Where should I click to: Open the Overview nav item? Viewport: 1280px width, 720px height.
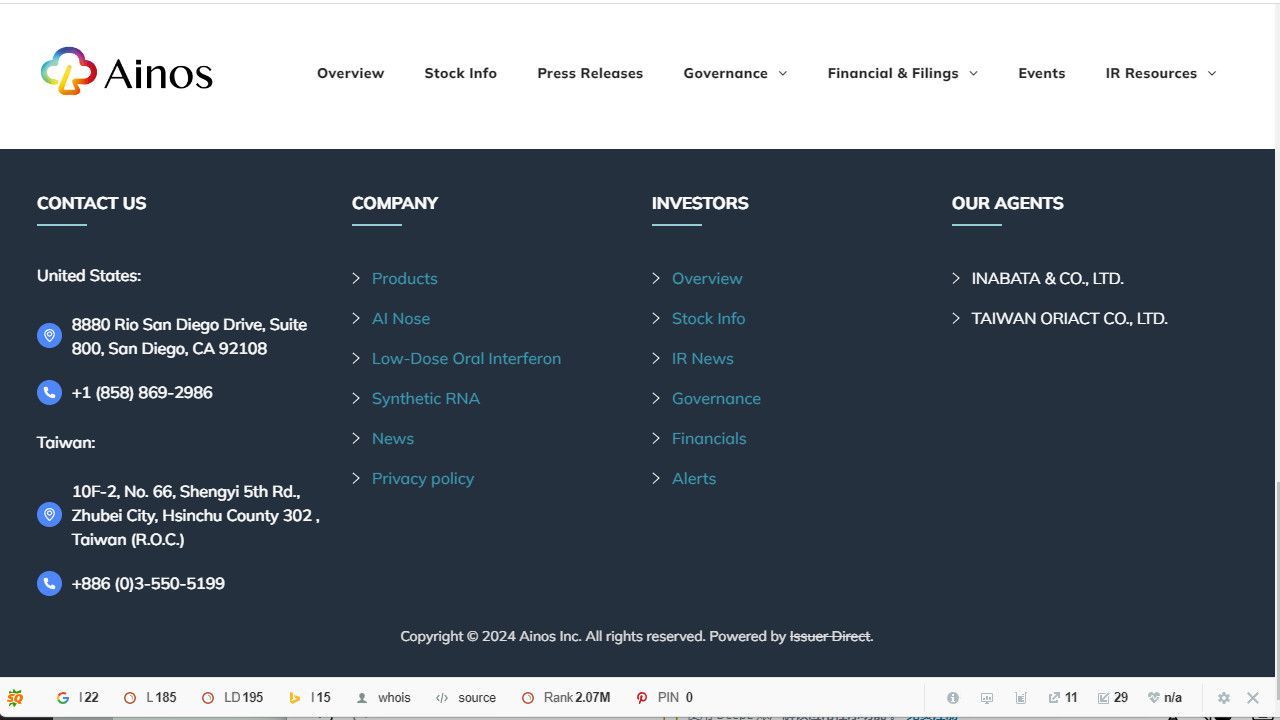click(x=350, y=73)
